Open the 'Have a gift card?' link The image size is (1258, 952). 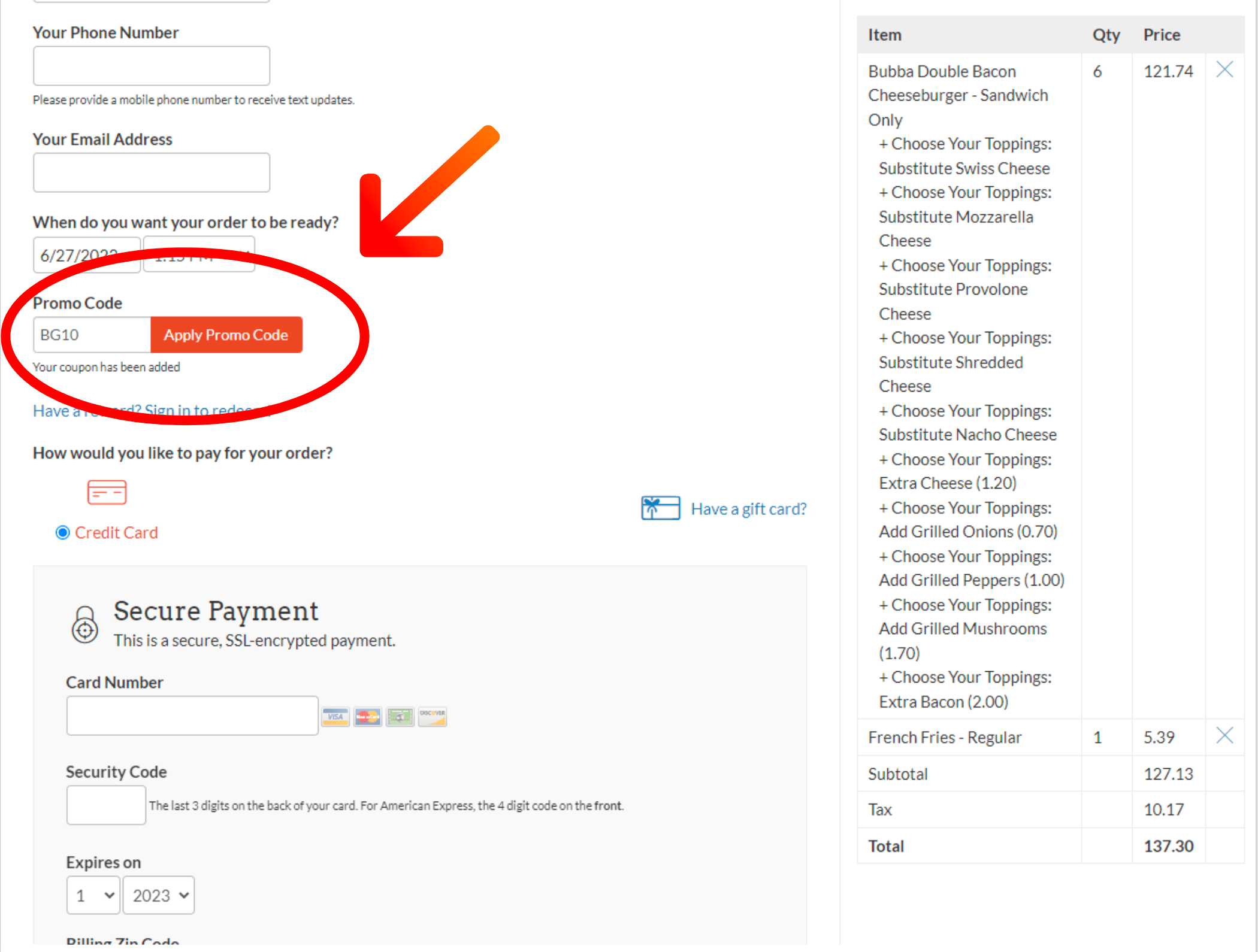[x=749, y=509]
